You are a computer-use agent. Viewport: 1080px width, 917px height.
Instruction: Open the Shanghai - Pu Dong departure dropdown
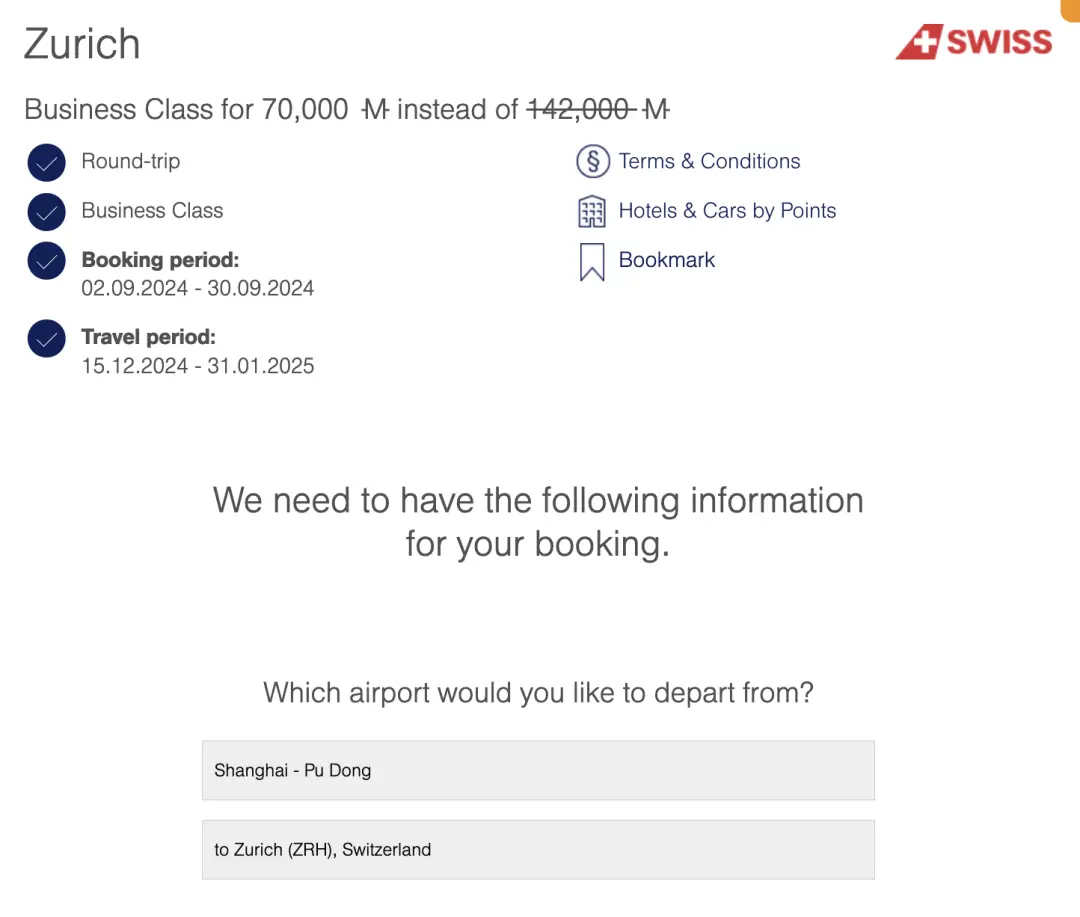538,770
